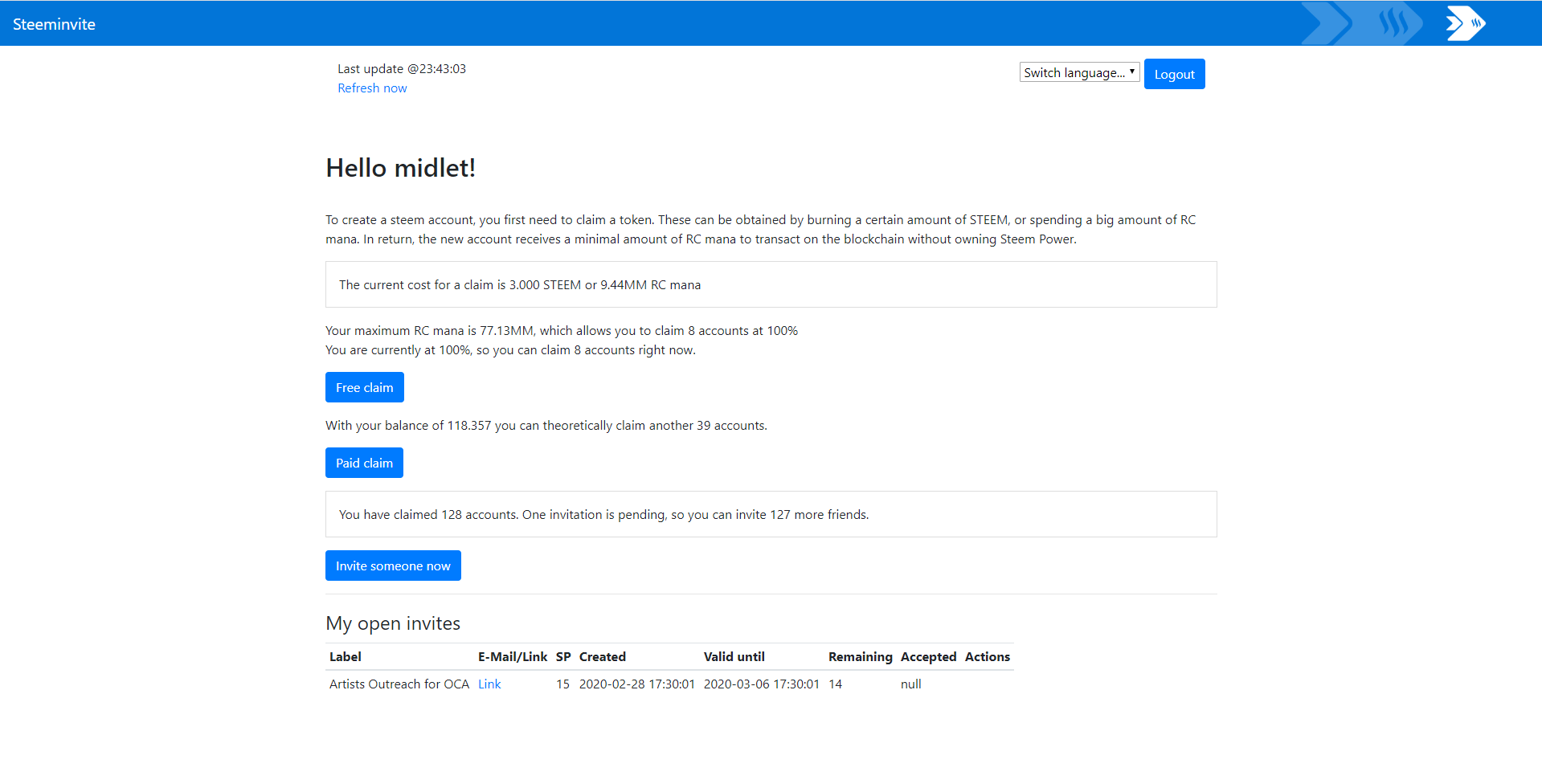Click the Label column header
This screenshot has width=1542, height=784.
[346, 657]
